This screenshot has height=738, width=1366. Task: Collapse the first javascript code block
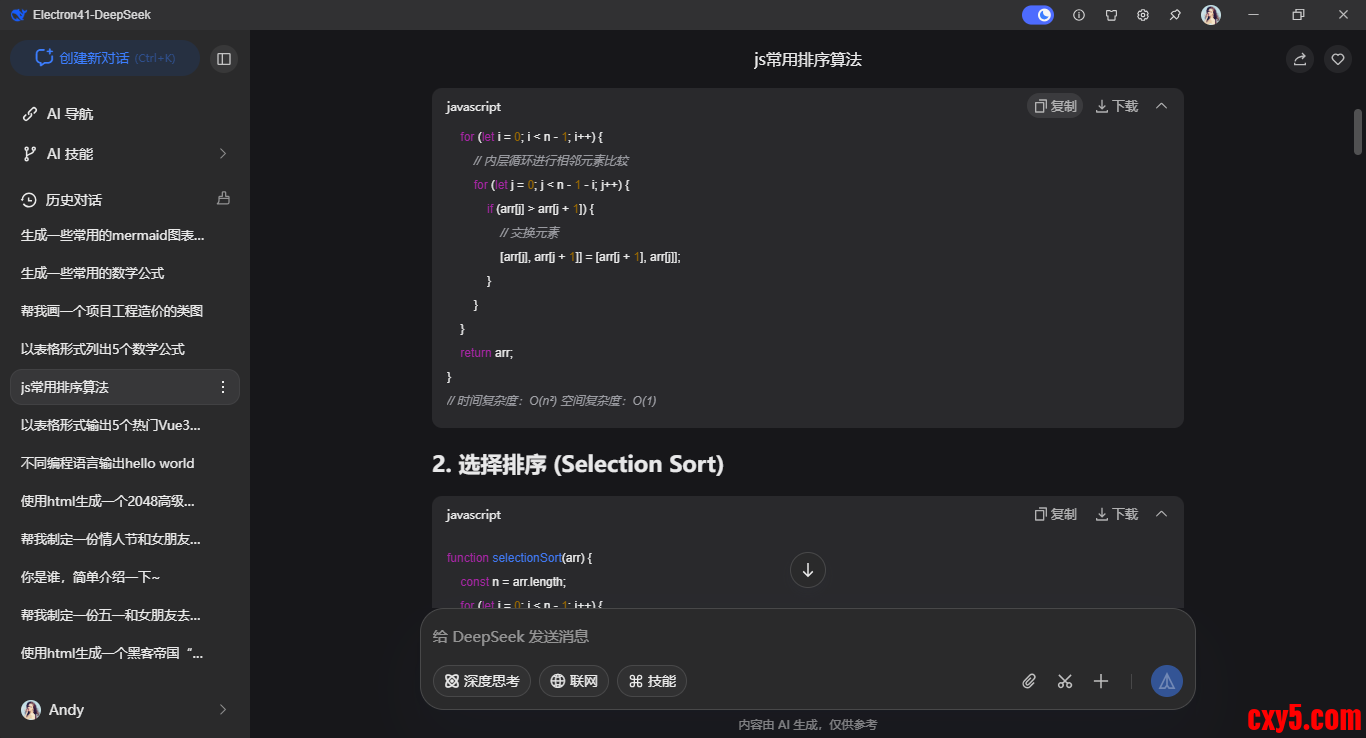[x=1161, y=106]
